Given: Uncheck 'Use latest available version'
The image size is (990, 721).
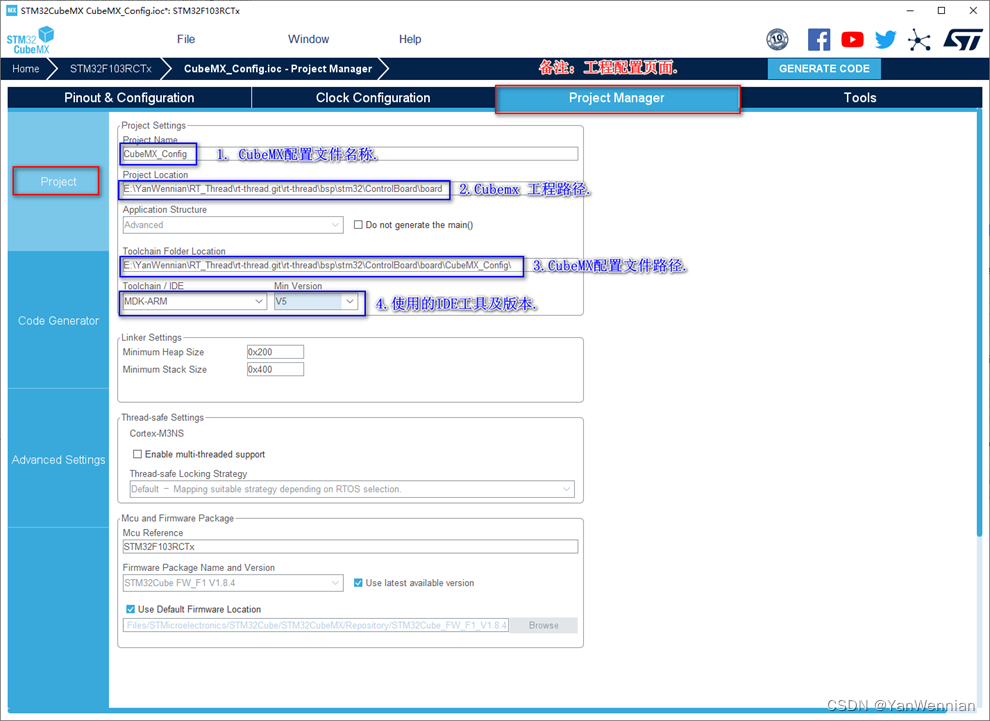Looking at the screenshot, I should 358,583.
